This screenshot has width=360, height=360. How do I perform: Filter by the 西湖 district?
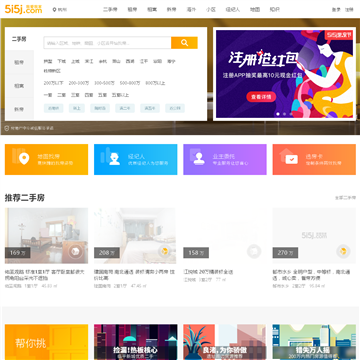pos(130,61)
